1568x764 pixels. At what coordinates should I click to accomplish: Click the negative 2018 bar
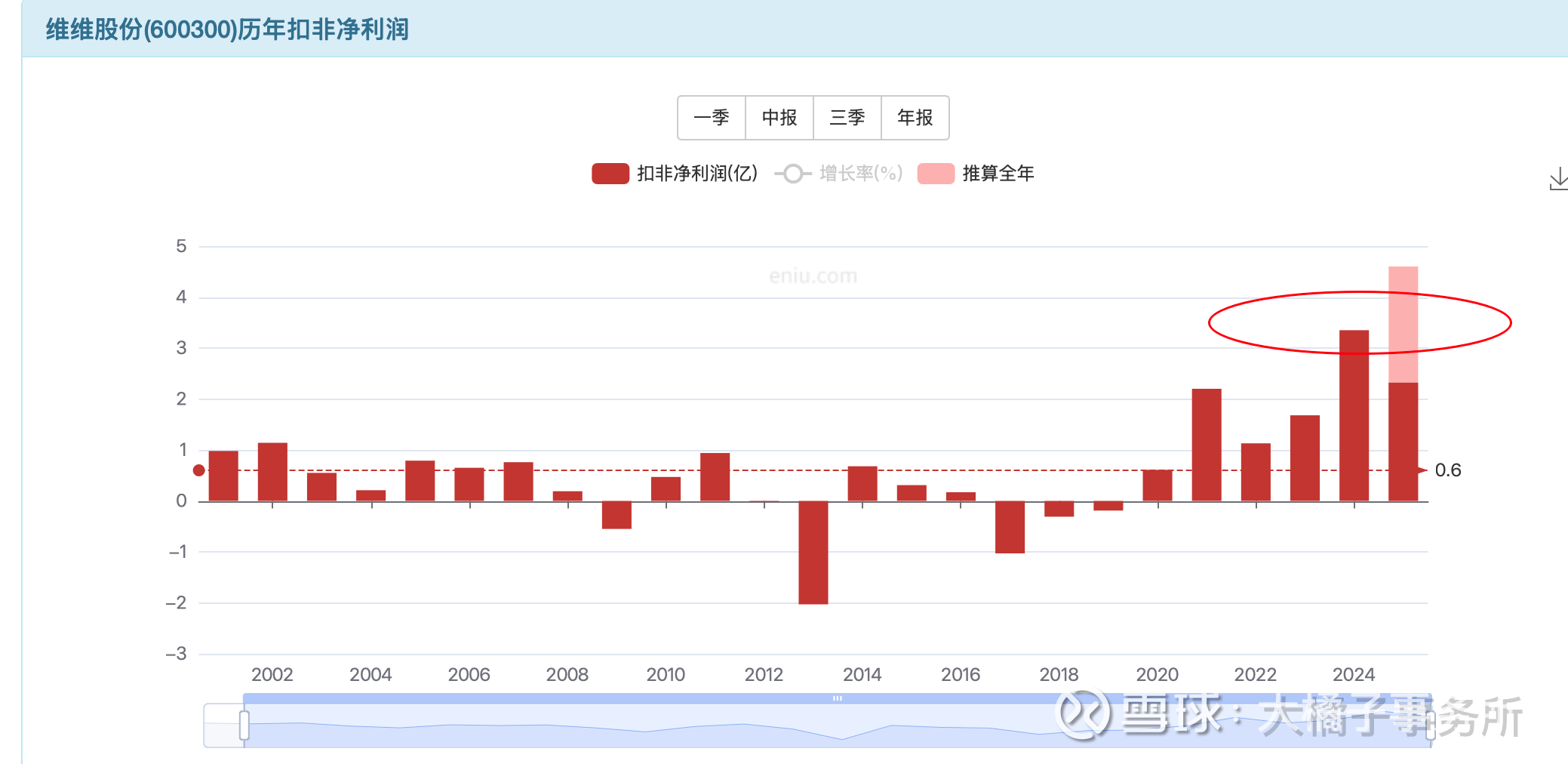[x=1059, y=509]
